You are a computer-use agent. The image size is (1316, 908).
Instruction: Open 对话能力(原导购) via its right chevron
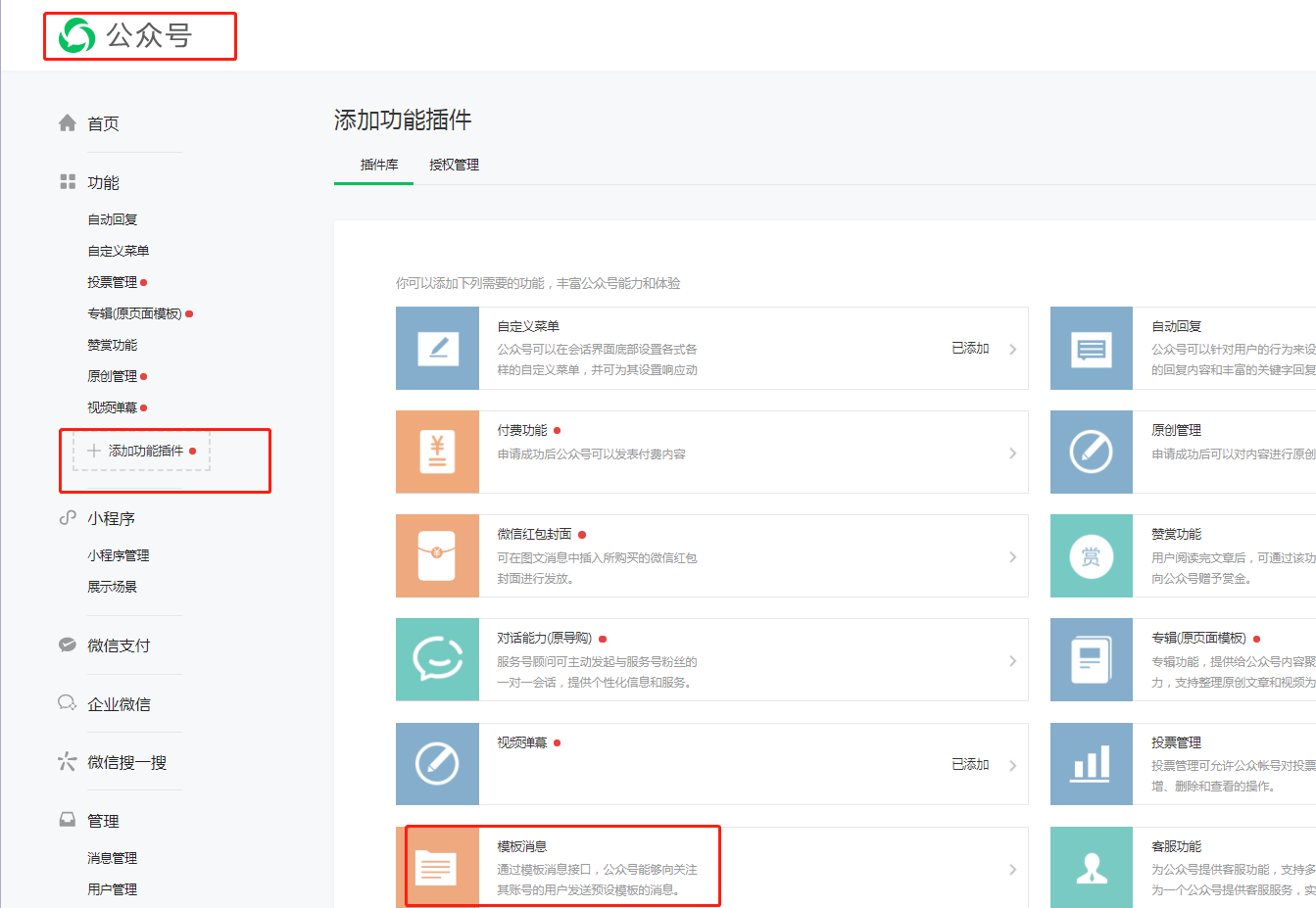point(1012,660)
